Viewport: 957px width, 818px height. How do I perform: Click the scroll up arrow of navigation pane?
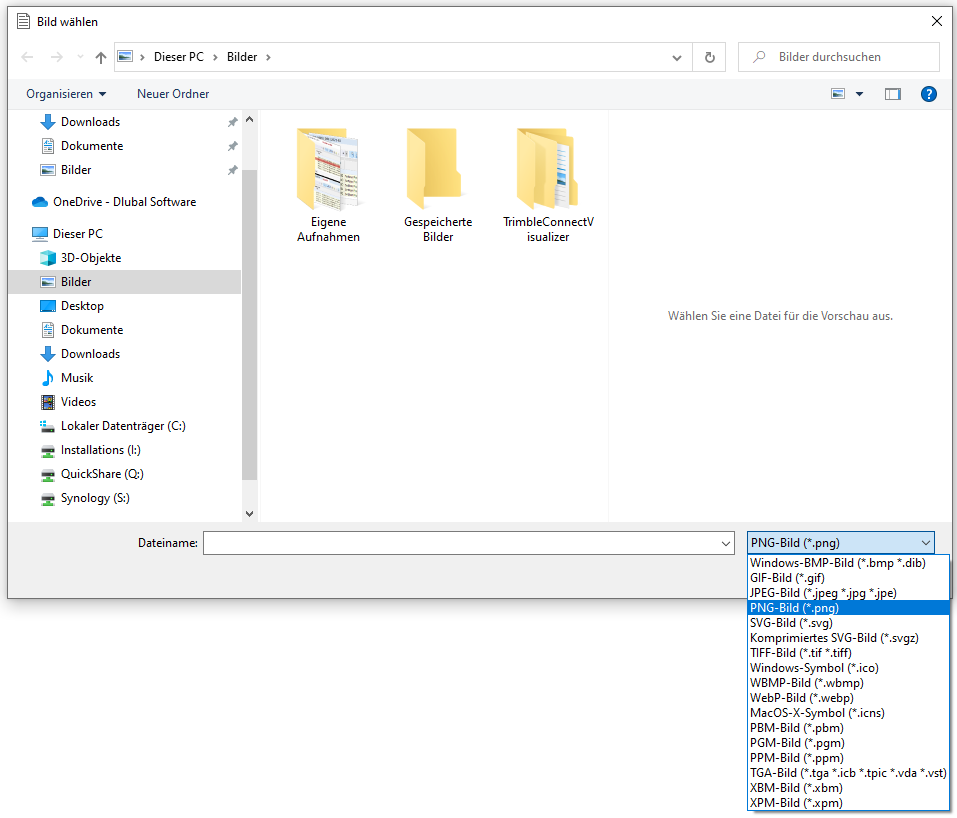point(249,120)
